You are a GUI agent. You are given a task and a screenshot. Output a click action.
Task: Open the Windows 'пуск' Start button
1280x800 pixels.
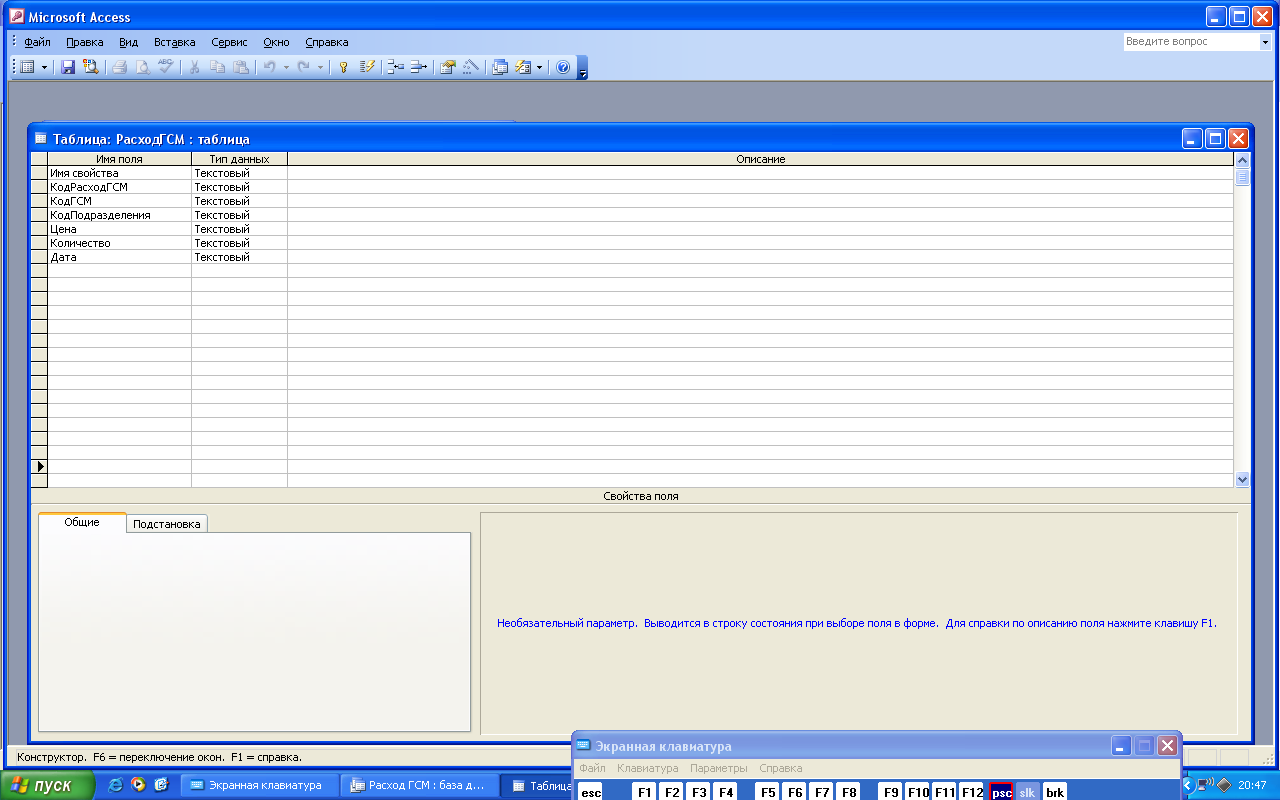(47, 785)
